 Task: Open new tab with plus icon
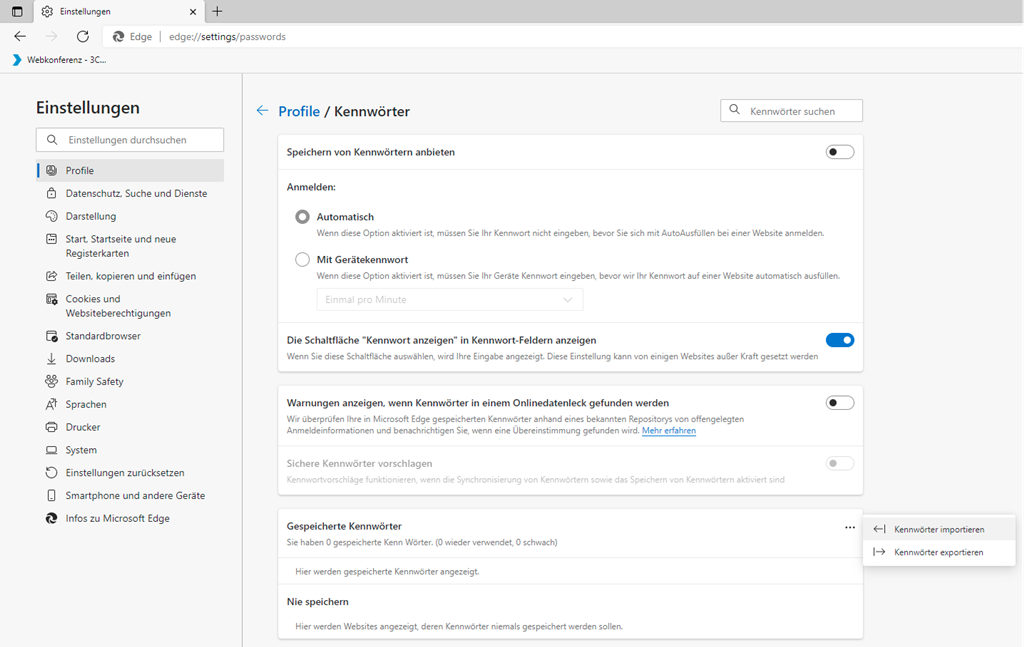[217, 11]
